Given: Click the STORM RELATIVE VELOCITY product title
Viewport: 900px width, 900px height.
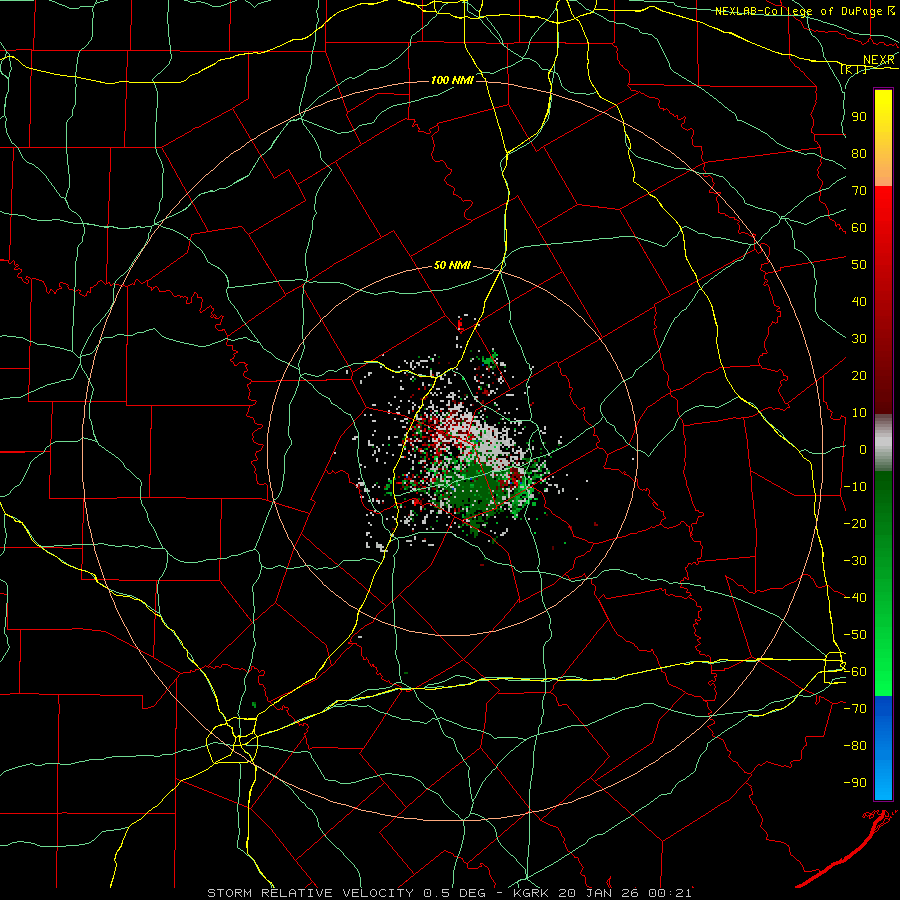Looking at the screenshot, I should (x=310, y=893).
